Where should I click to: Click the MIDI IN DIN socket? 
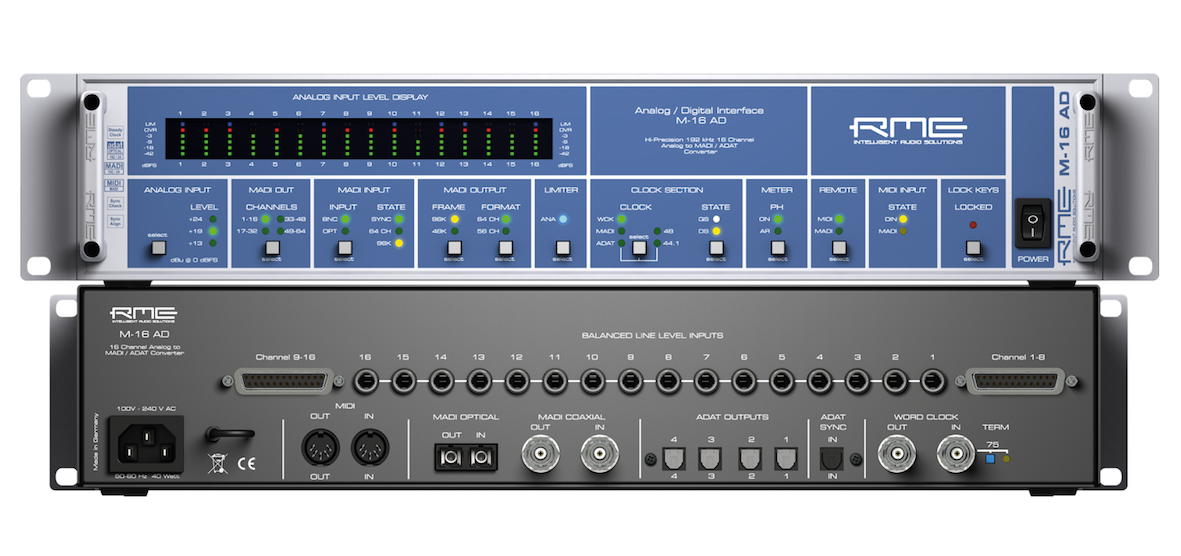370,448
